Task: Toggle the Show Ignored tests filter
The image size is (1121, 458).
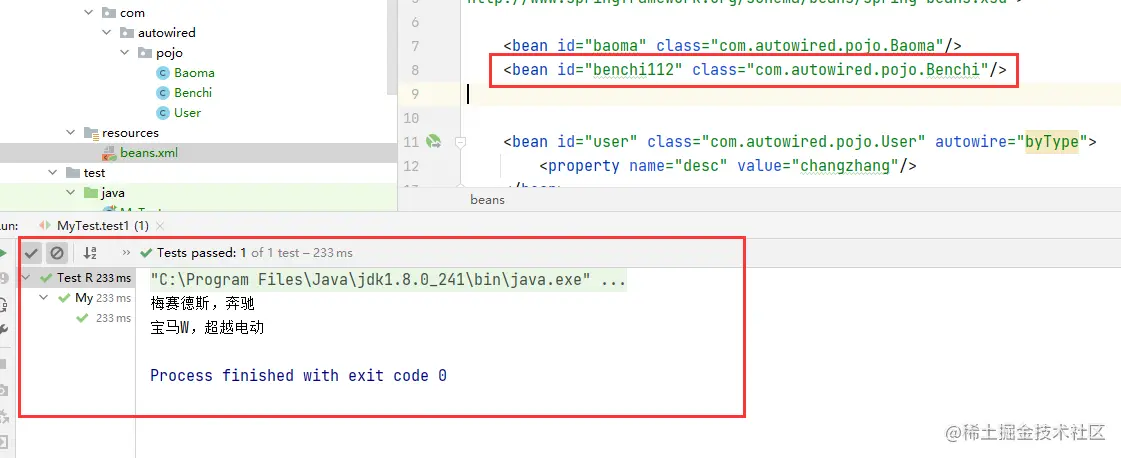Action: coord(56,252)
